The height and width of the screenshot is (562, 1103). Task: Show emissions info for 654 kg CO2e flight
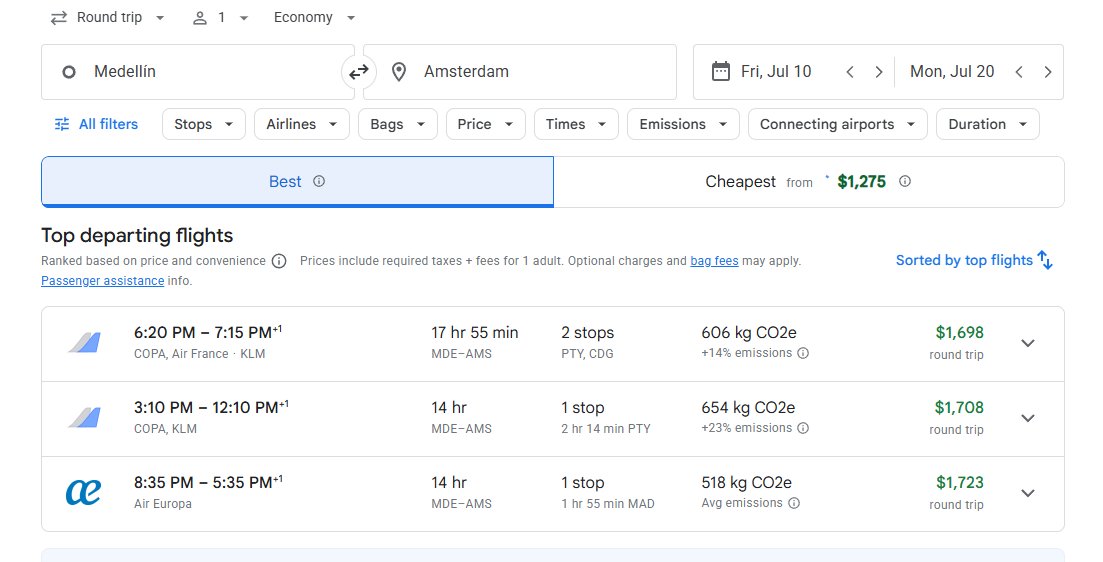[803, 428]
